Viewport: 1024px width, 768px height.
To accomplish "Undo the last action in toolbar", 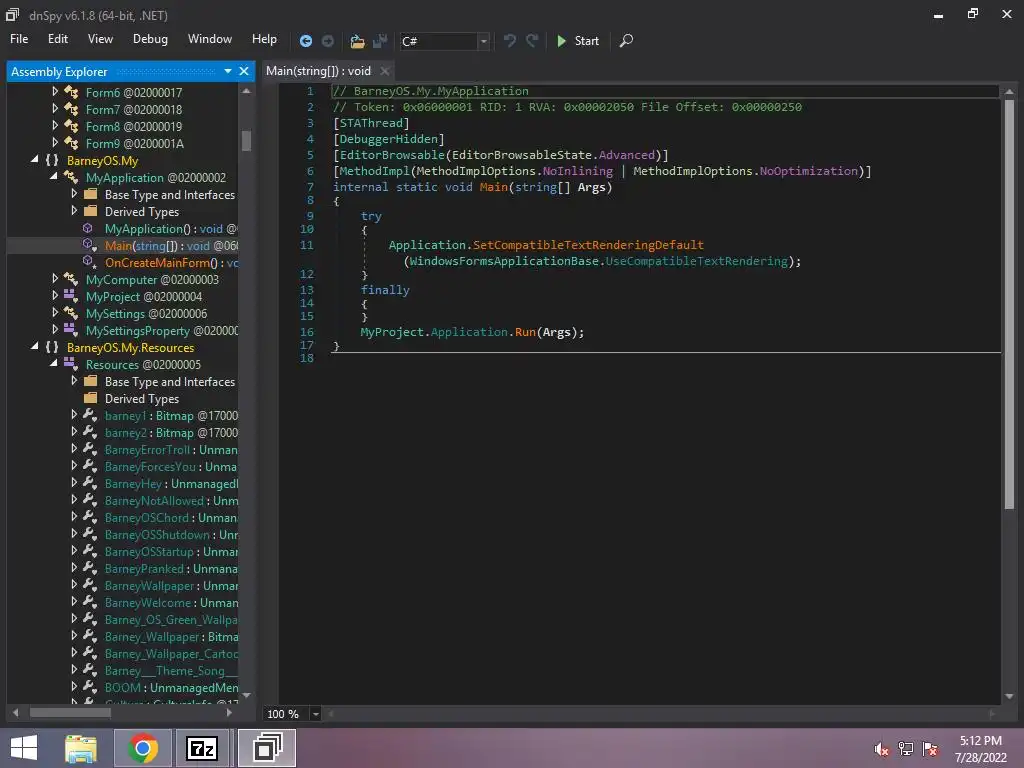I will (510, 41).
